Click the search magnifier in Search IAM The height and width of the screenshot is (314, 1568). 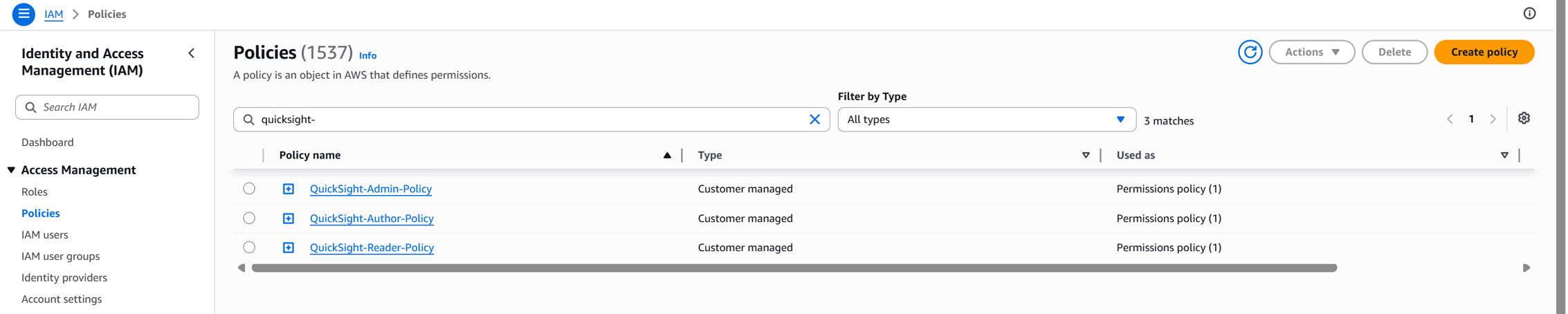click(30, 107)
